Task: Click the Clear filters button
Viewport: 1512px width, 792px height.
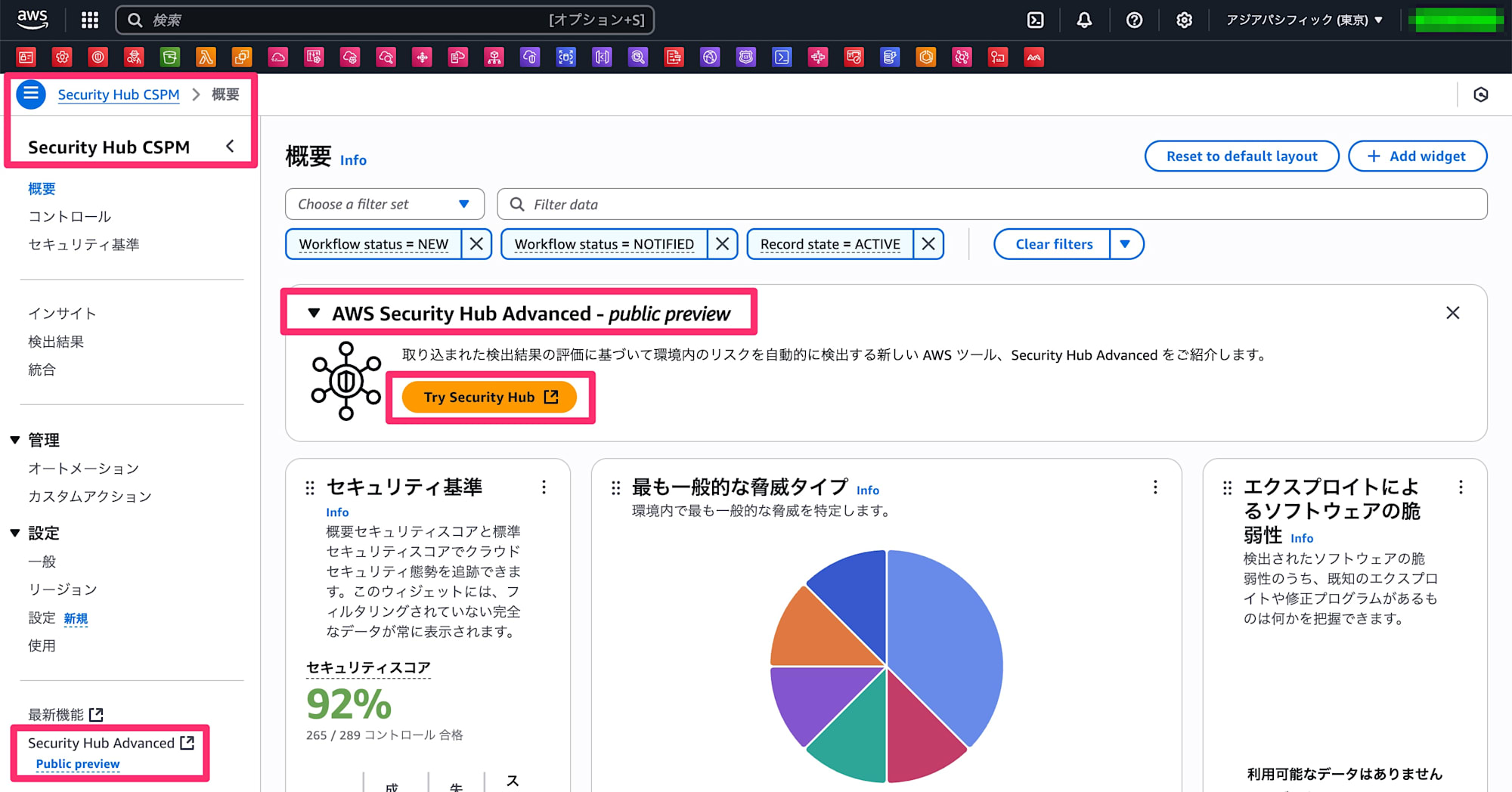Action: [x=1053, y=244]
